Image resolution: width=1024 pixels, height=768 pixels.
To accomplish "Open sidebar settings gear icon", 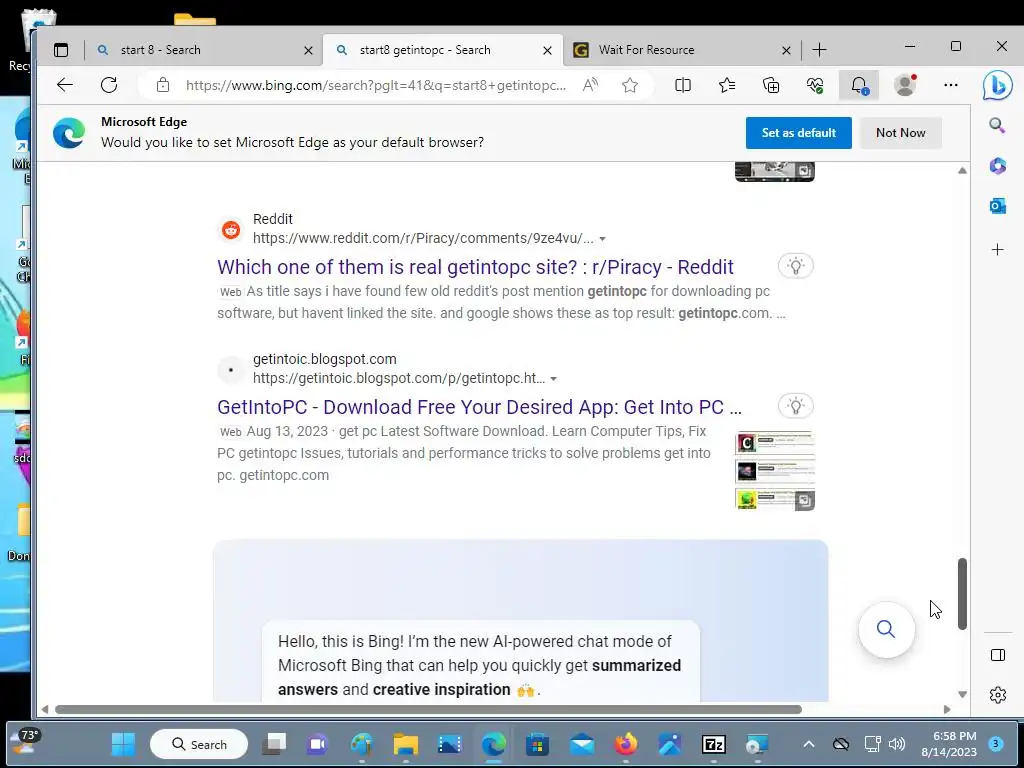I will coord(998,695).
